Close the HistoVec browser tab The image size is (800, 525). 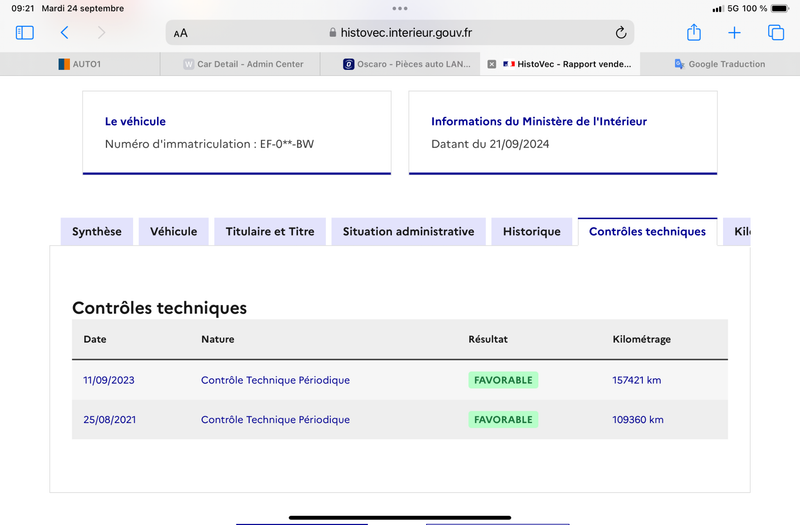point(492,64)
